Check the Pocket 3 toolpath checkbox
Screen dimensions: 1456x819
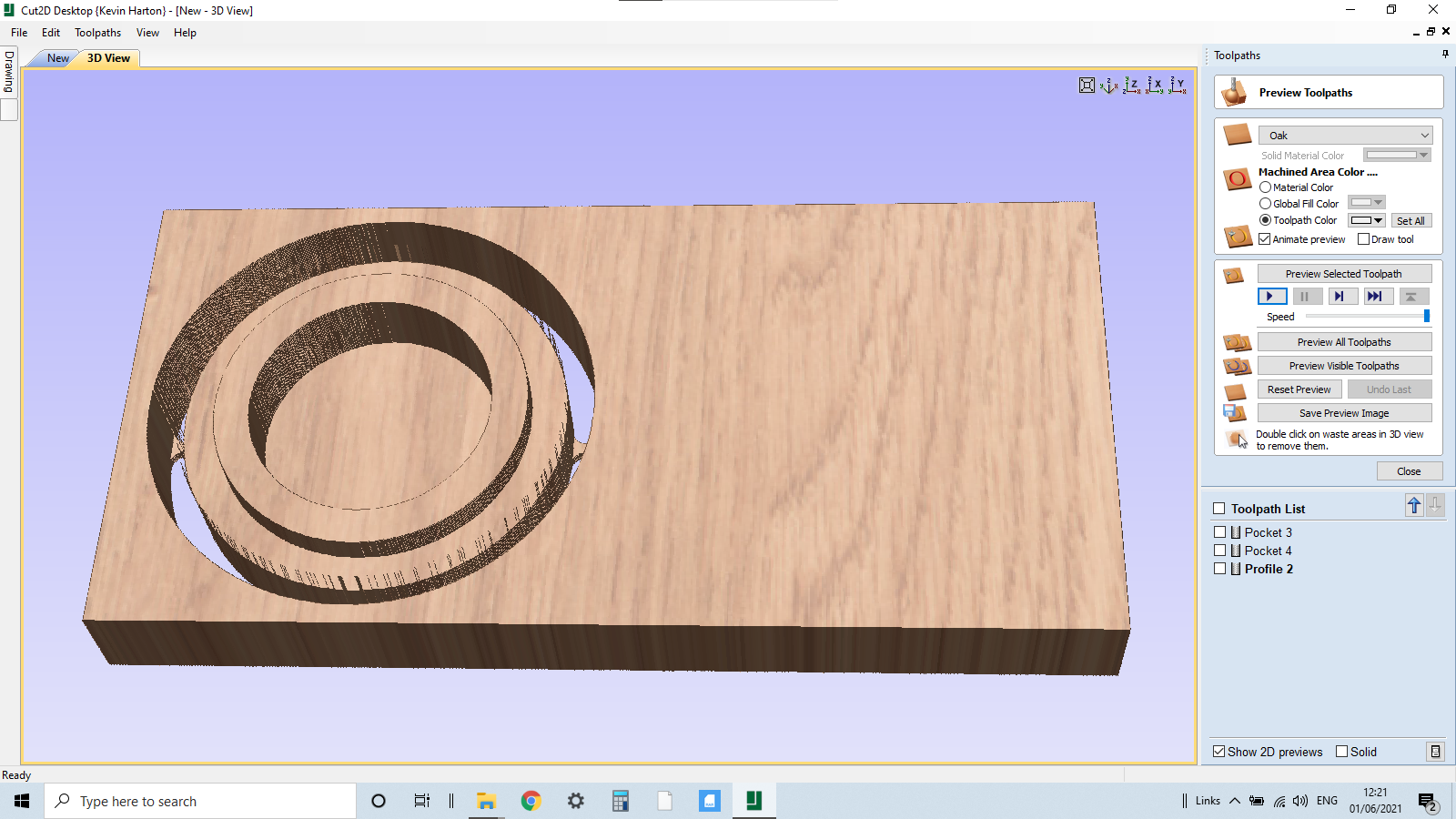click(1220, 531)
